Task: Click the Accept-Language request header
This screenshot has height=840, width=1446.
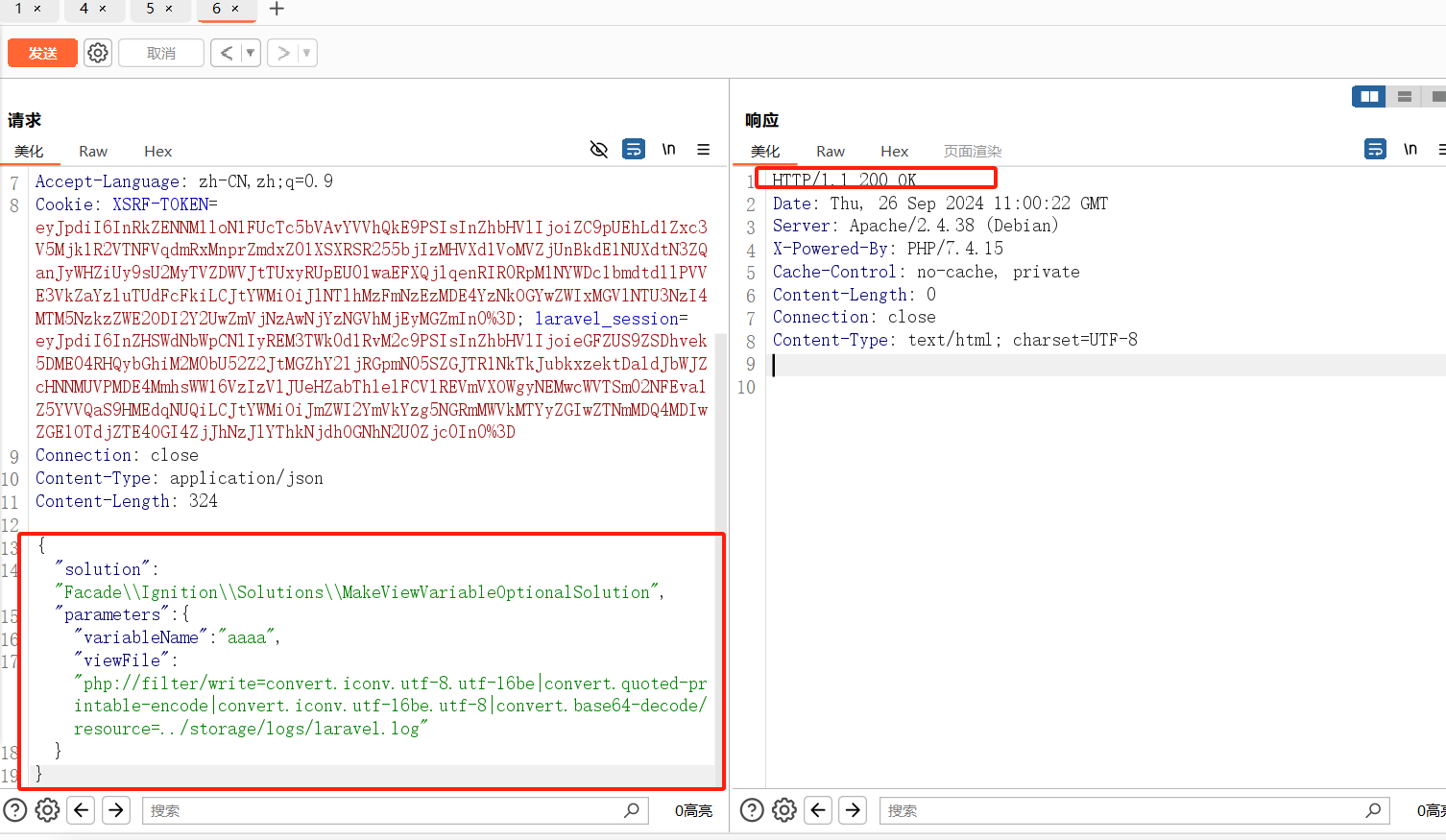Action: 184,181
